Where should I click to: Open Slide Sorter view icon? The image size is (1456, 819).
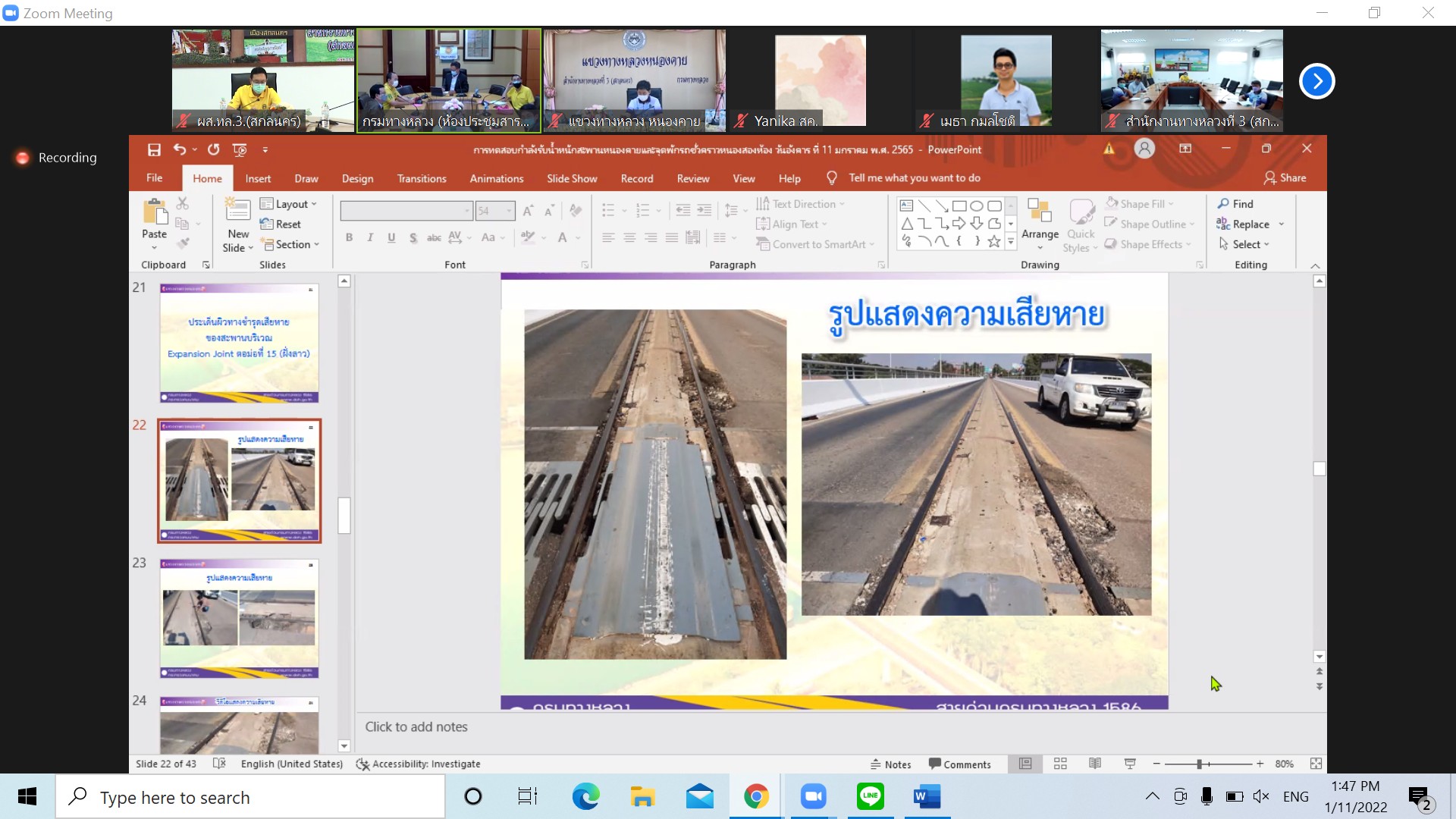click(x=1060, y=764)
